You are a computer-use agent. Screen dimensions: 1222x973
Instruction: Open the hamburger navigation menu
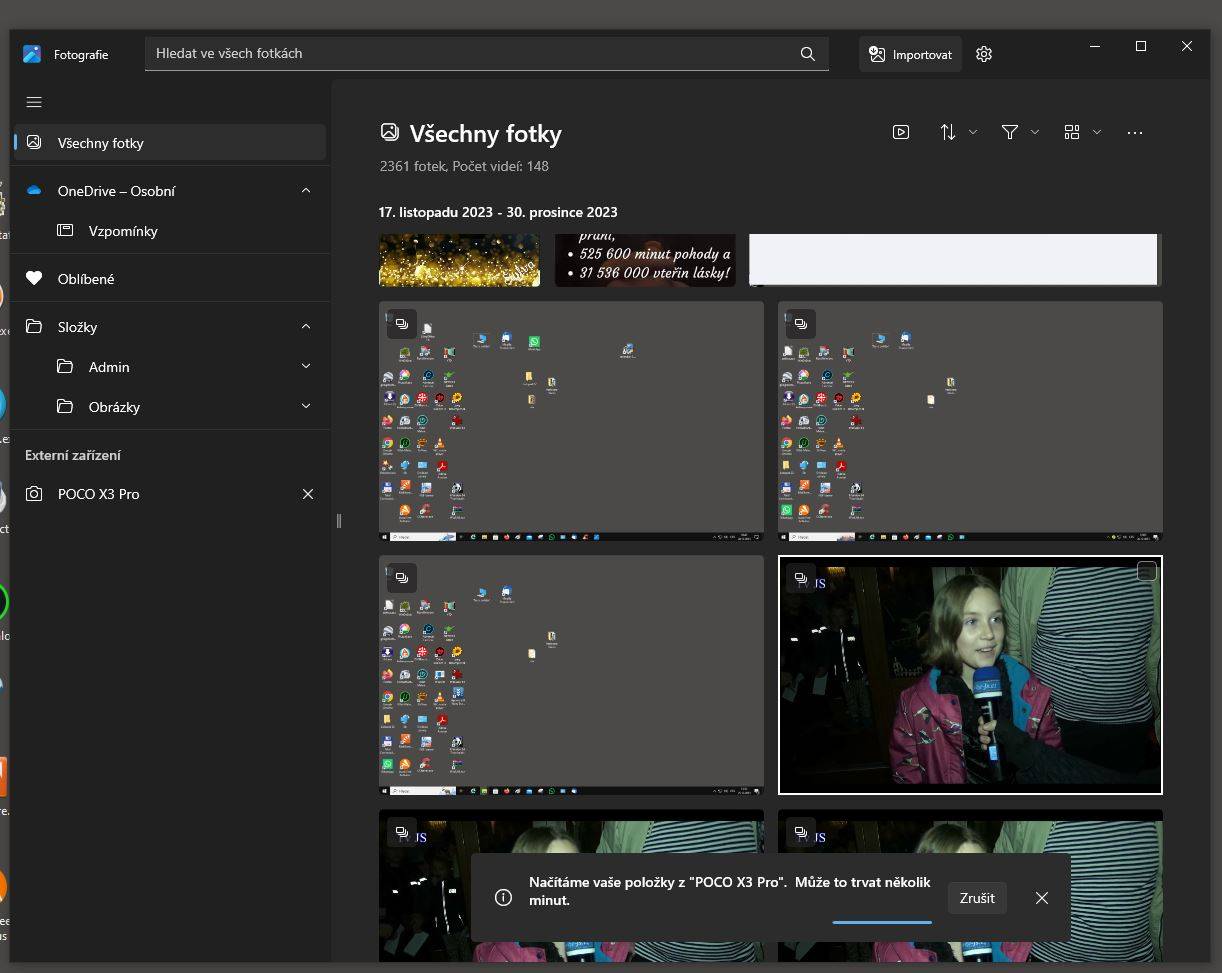tap(34, 102)
